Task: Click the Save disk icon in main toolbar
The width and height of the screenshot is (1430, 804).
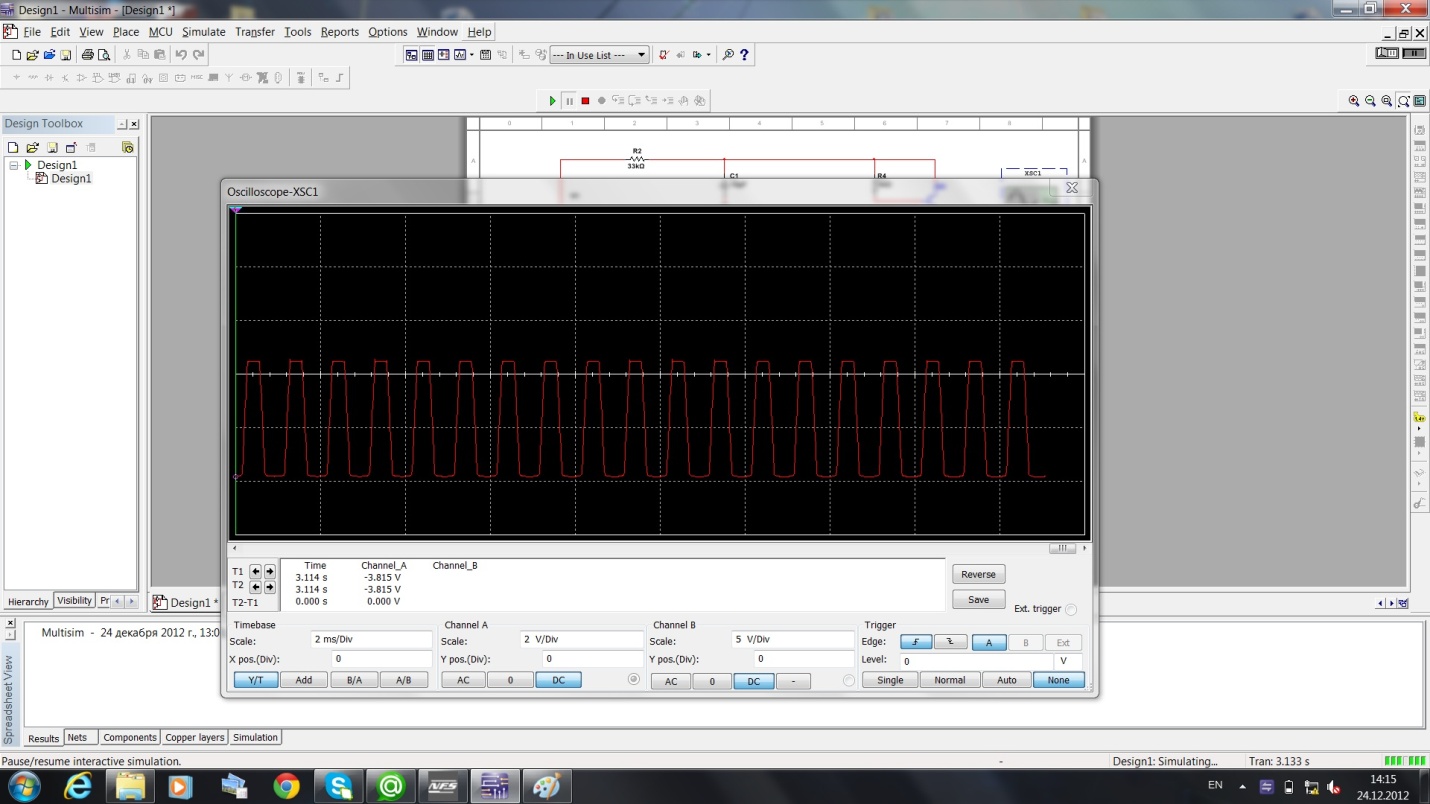Action: [x=66, y=55]
